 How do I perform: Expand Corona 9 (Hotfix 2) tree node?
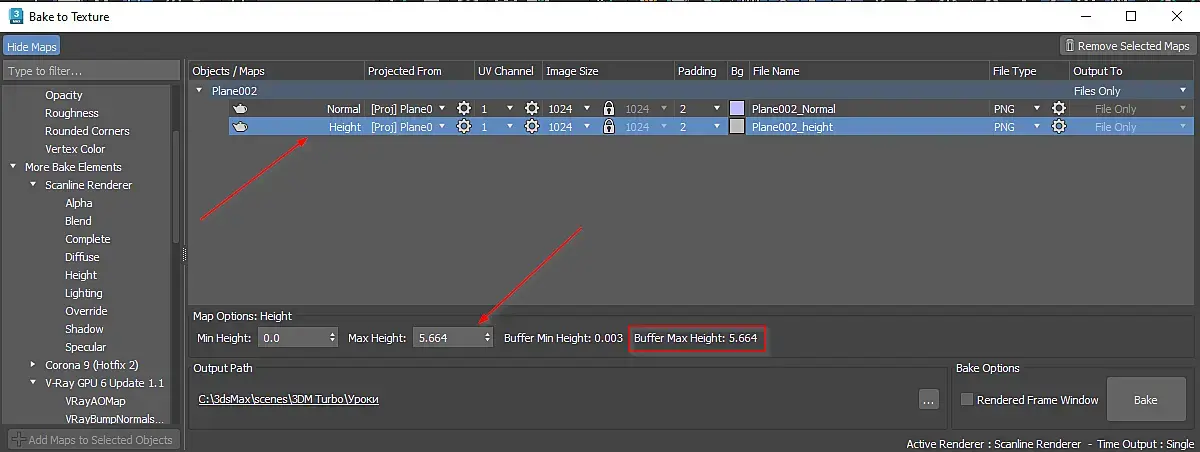point(33,365)
